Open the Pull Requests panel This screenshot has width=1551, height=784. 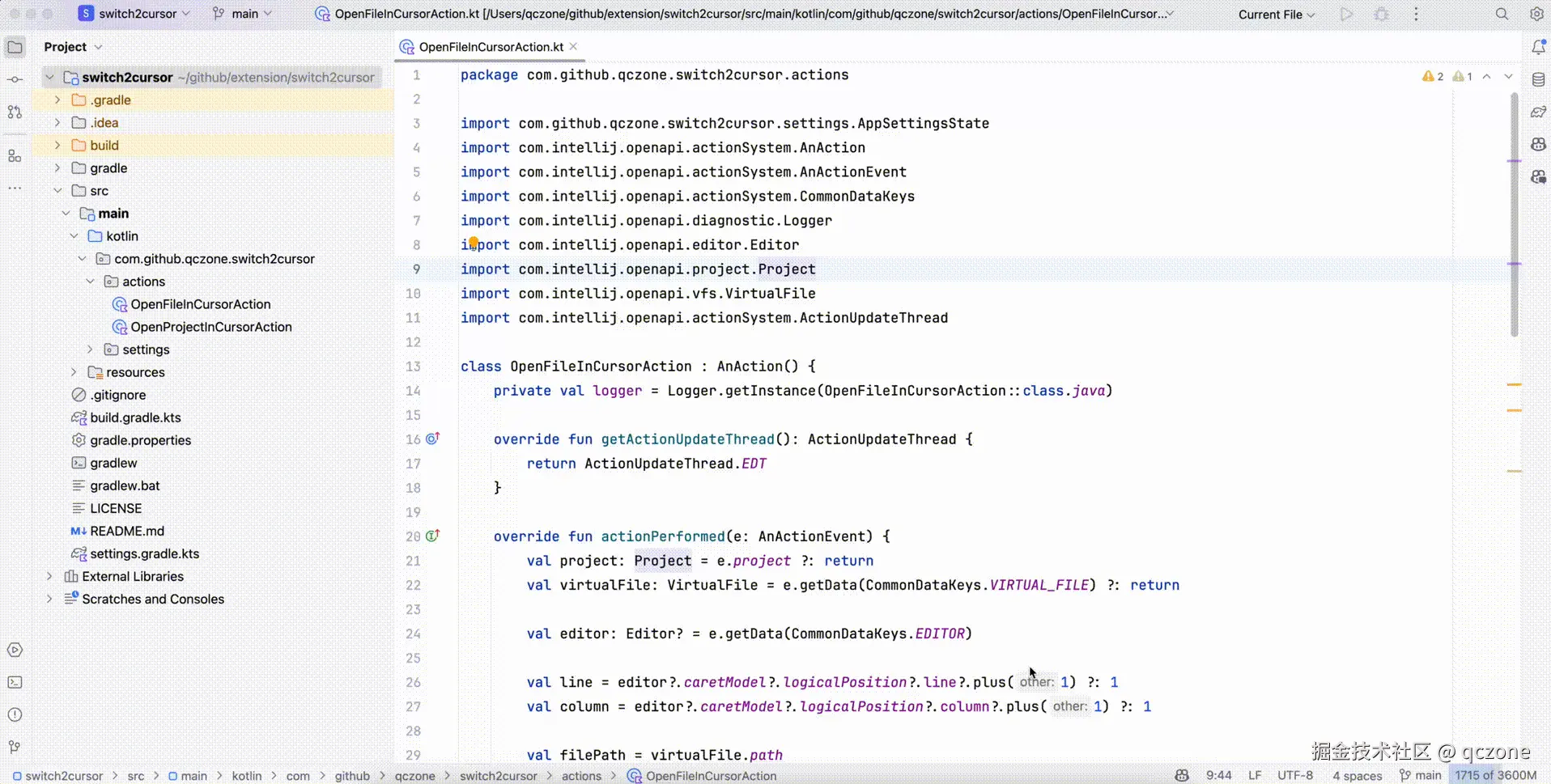pyautogui.click(x=15, y=112)
